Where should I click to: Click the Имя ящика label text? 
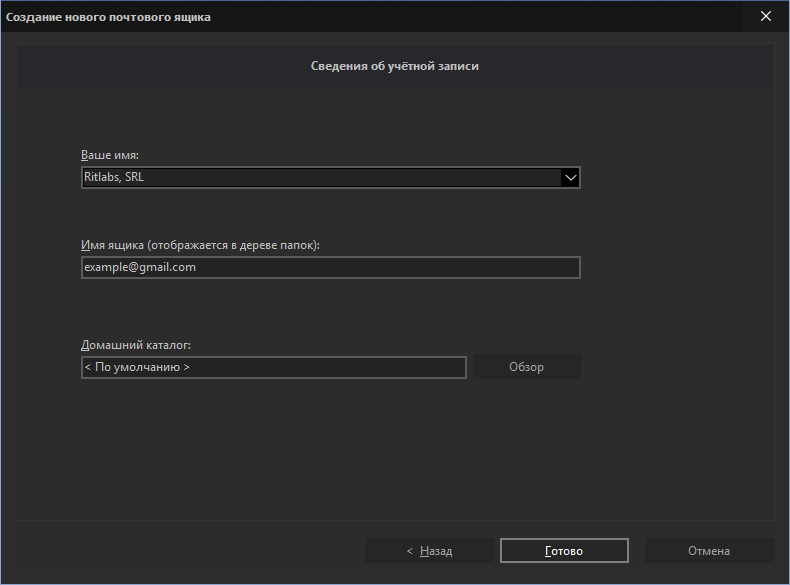(200, 245)
